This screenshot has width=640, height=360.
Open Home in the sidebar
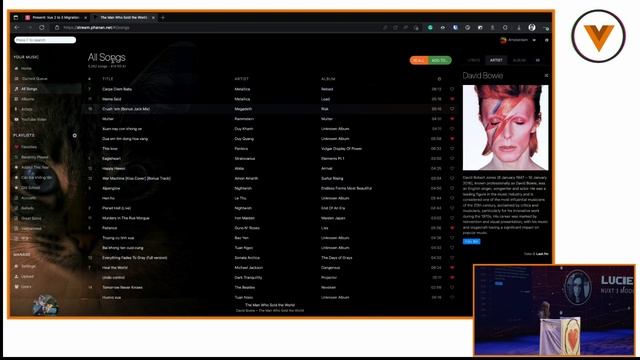(x=26, y=69)
